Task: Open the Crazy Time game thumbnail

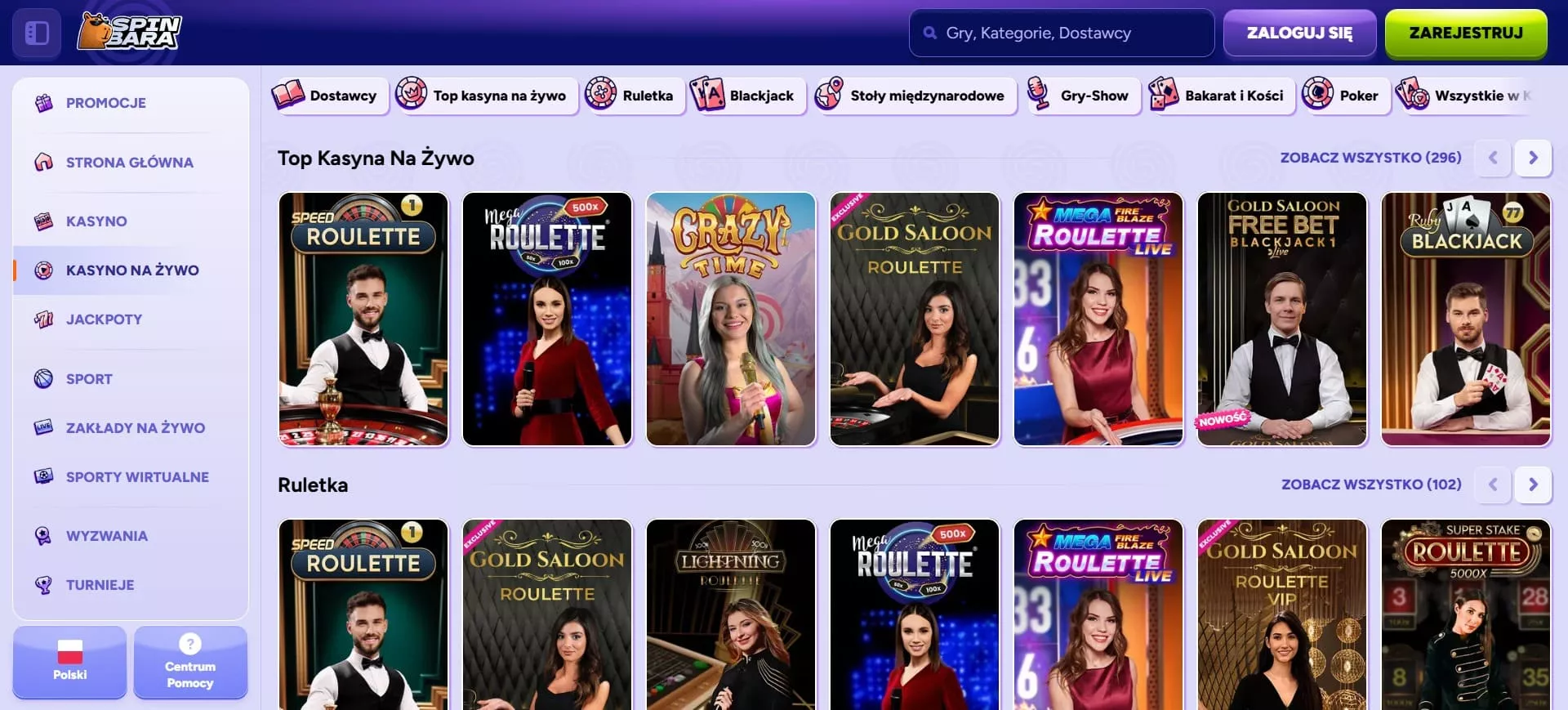Action: click(x=731, y=319)
